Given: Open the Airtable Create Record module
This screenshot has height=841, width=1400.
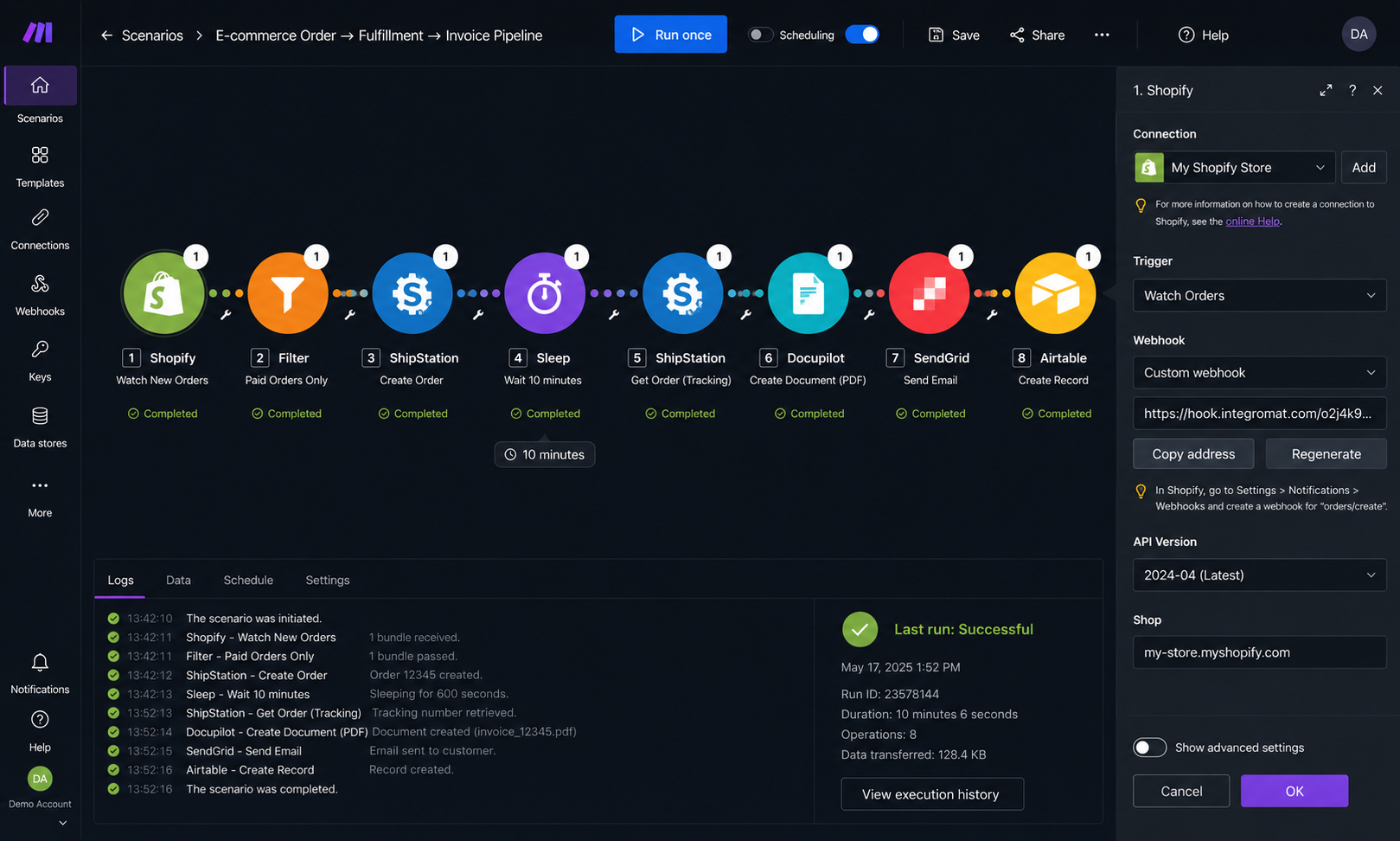Looking at the screenshot, I should coord(1055,294).
